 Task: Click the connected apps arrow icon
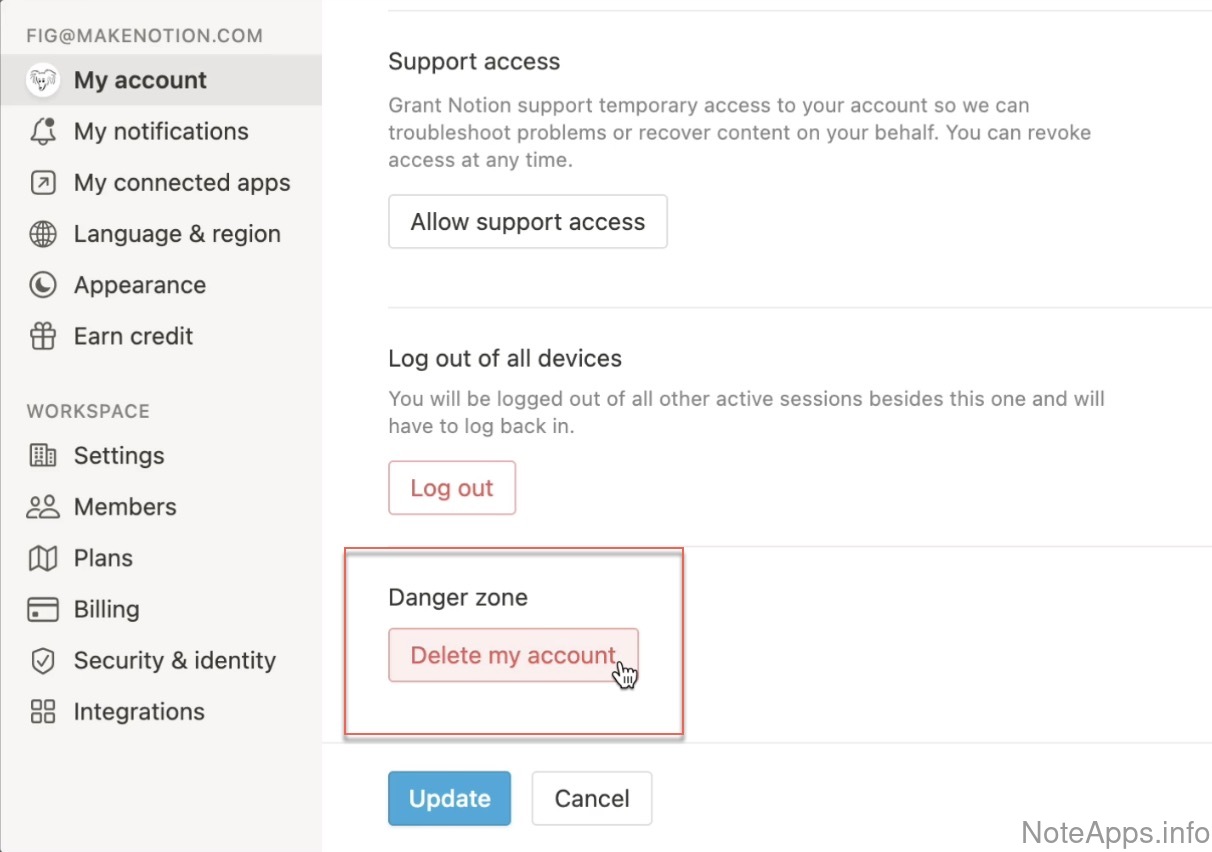(x=43, y=183)
